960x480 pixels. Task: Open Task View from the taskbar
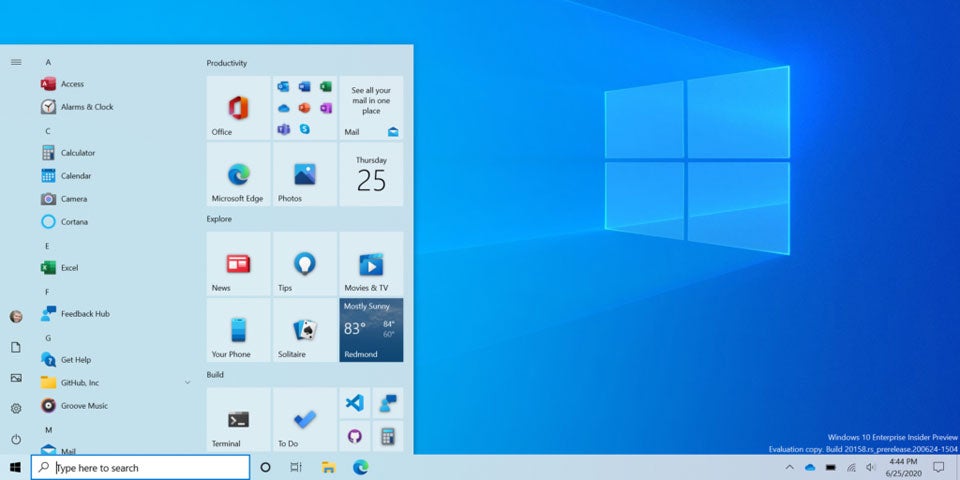coord(296,467)
